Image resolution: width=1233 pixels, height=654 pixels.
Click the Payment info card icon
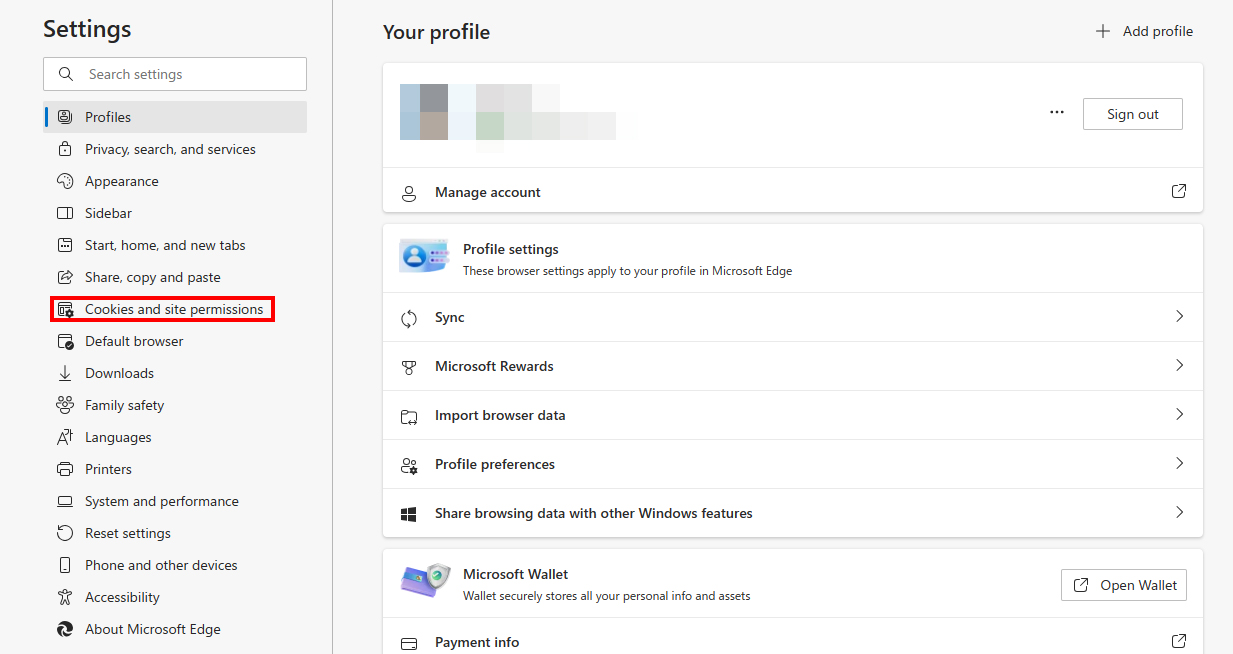point(409,643)
